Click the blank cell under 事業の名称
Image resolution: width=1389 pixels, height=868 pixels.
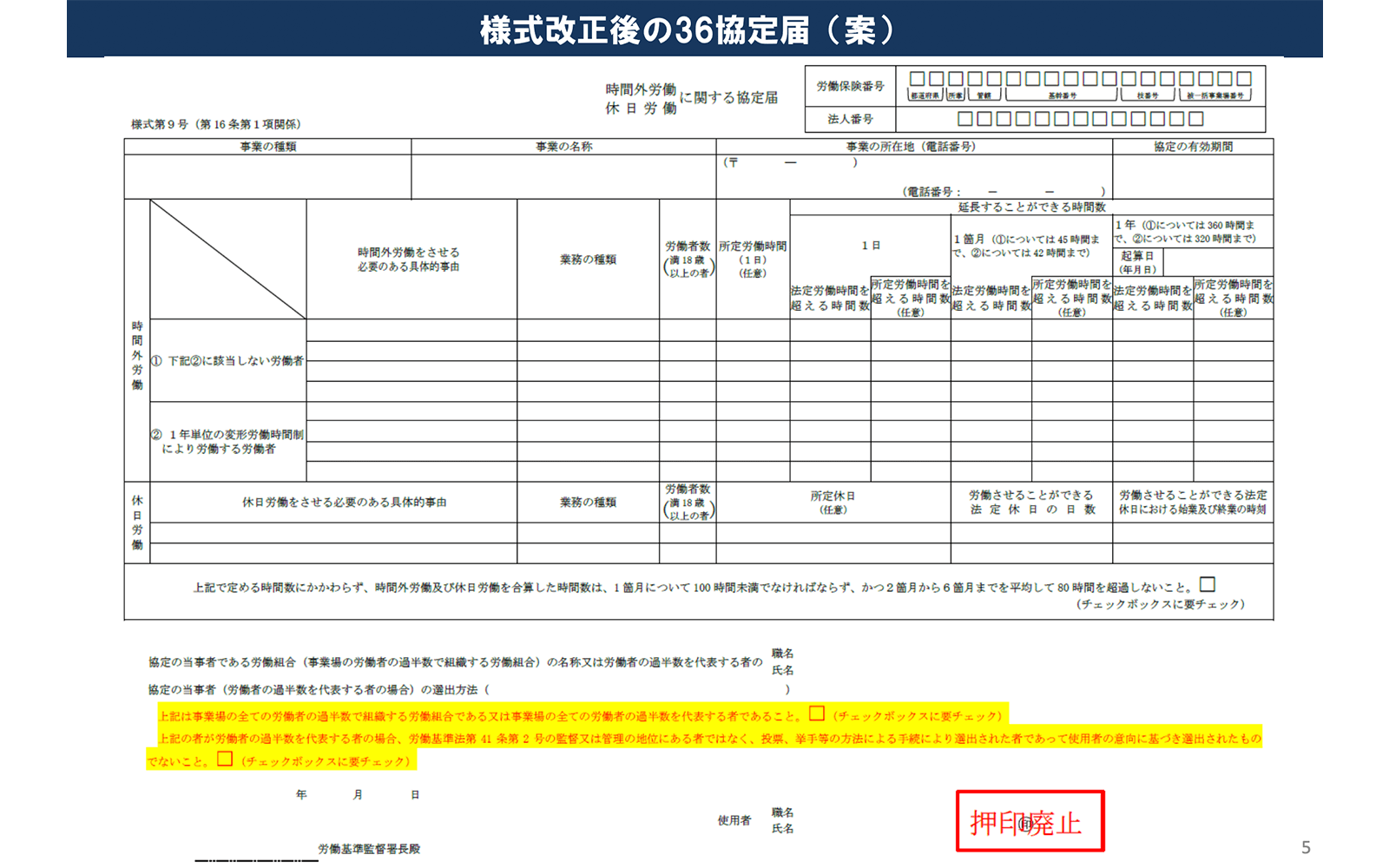point(563,177)
